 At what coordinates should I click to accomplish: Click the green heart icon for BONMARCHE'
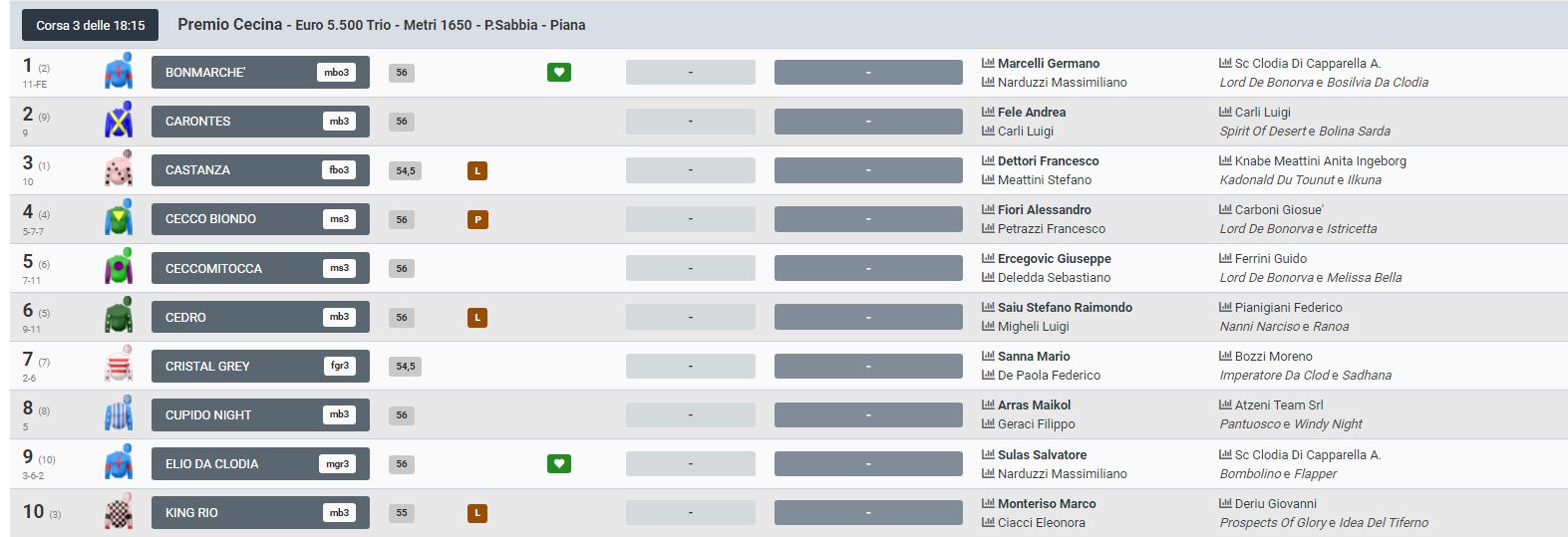558,73
